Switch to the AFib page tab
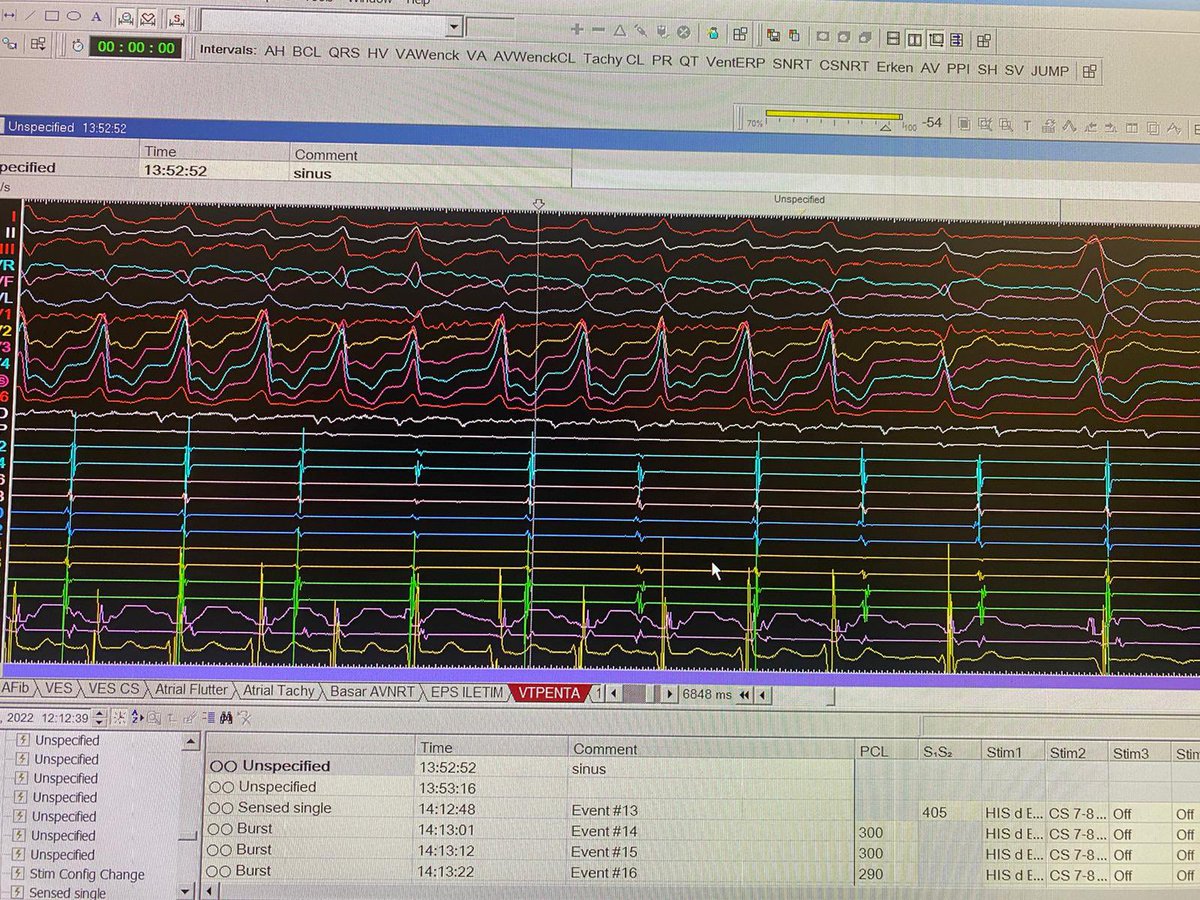The height and width of the screenshot is (900, 1200). 15,688
